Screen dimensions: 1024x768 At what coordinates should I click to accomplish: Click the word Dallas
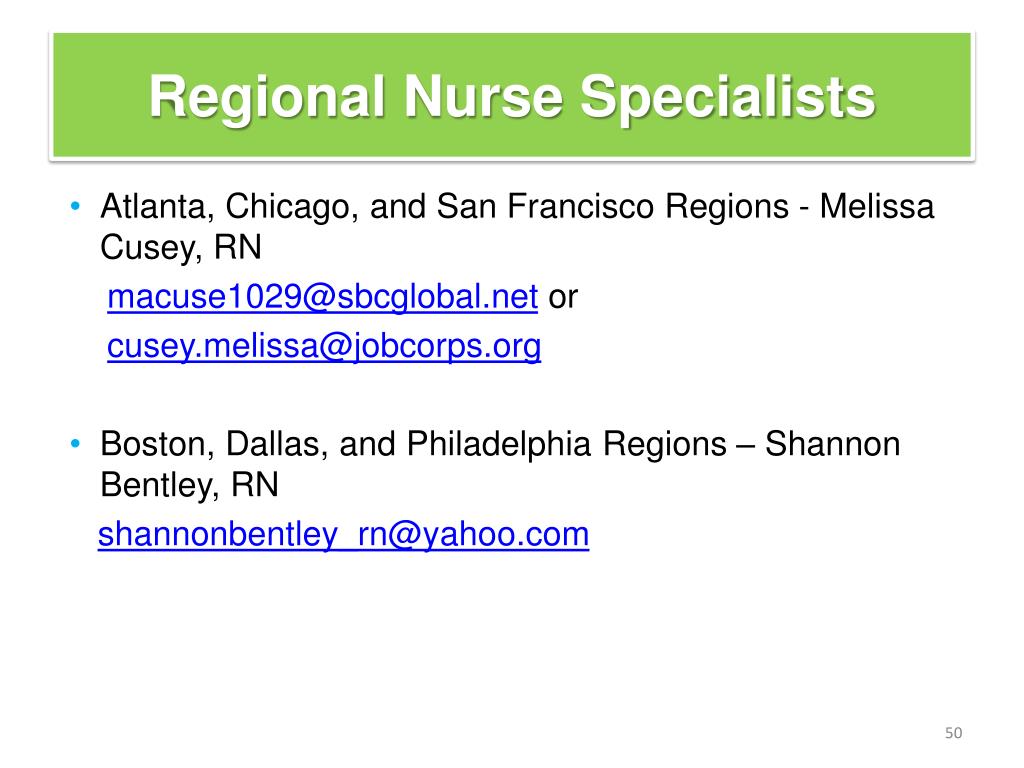coord(273,445)
